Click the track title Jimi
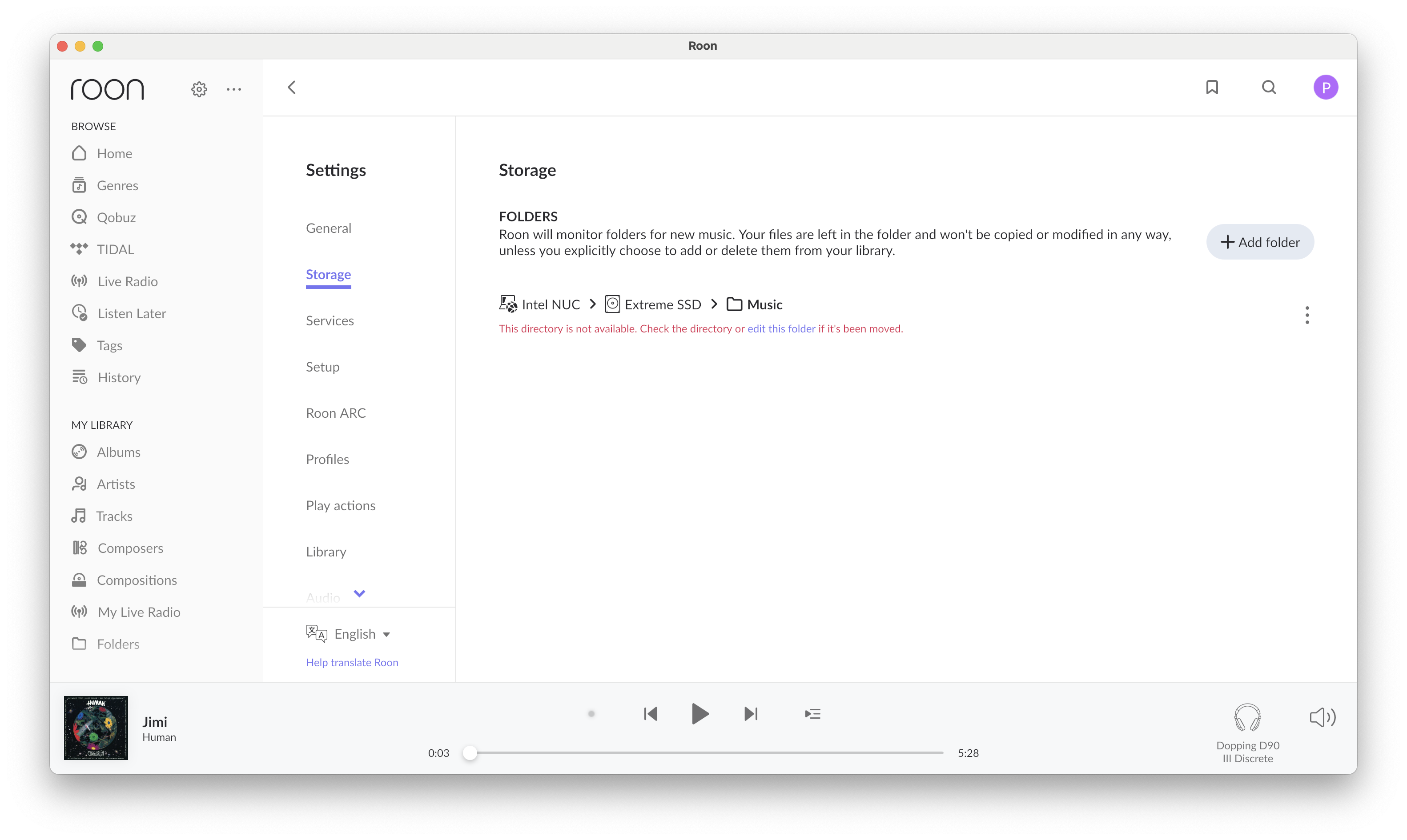This screenshot has width=1407, height=840. click(x=155, y=722)
